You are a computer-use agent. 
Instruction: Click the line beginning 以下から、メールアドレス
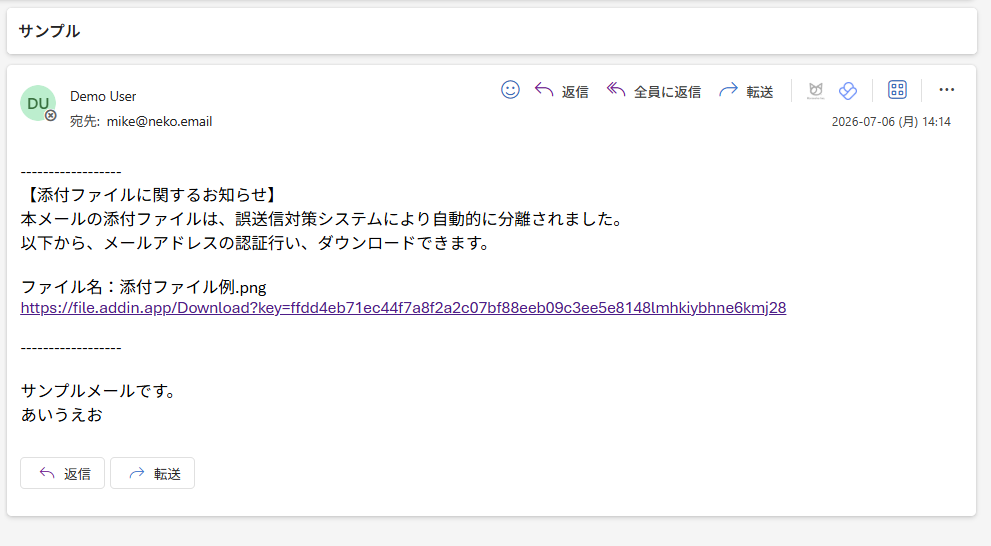257,243
